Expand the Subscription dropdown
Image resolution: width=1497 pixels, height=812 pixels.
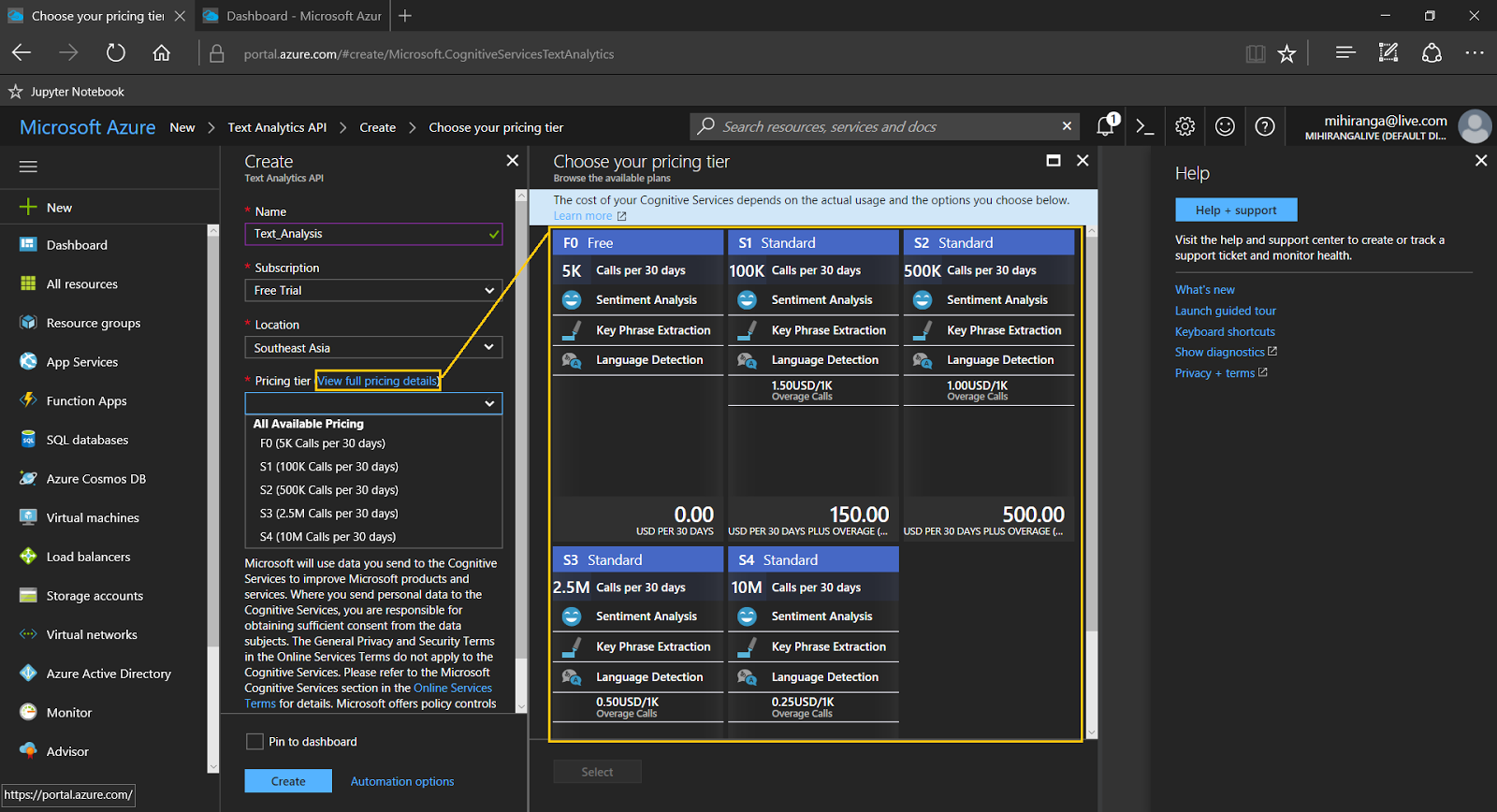pos(373,291)
